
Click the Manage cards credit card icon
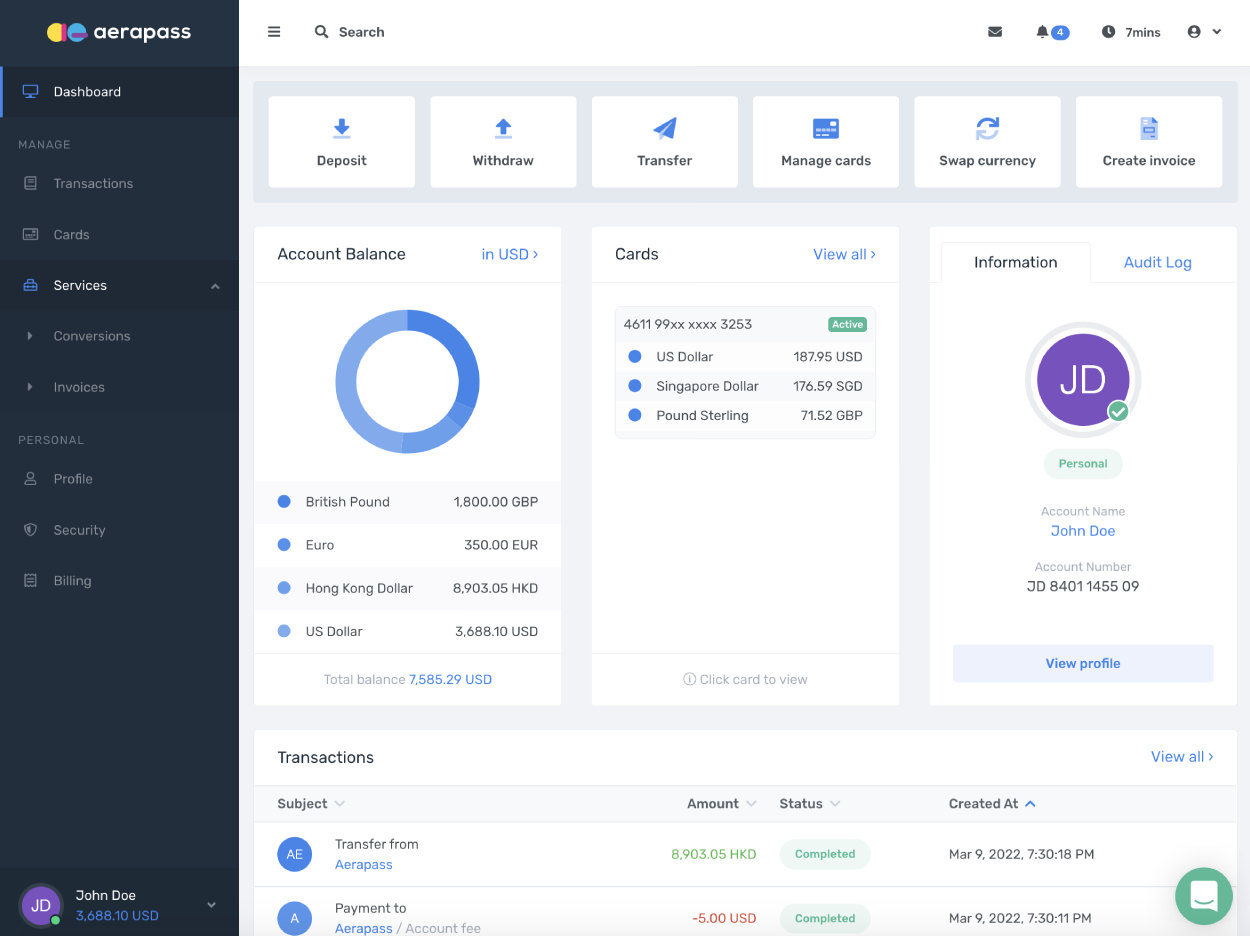(826, 128)
